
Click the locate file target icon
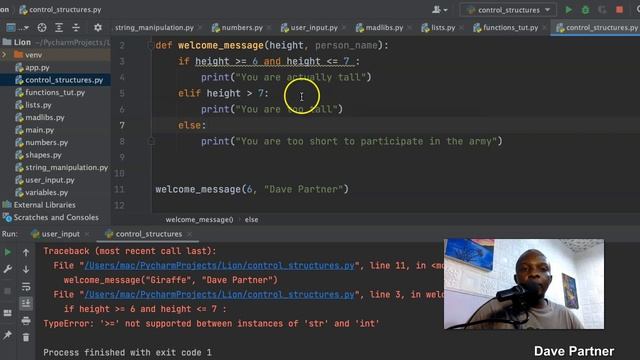(42, 28)
